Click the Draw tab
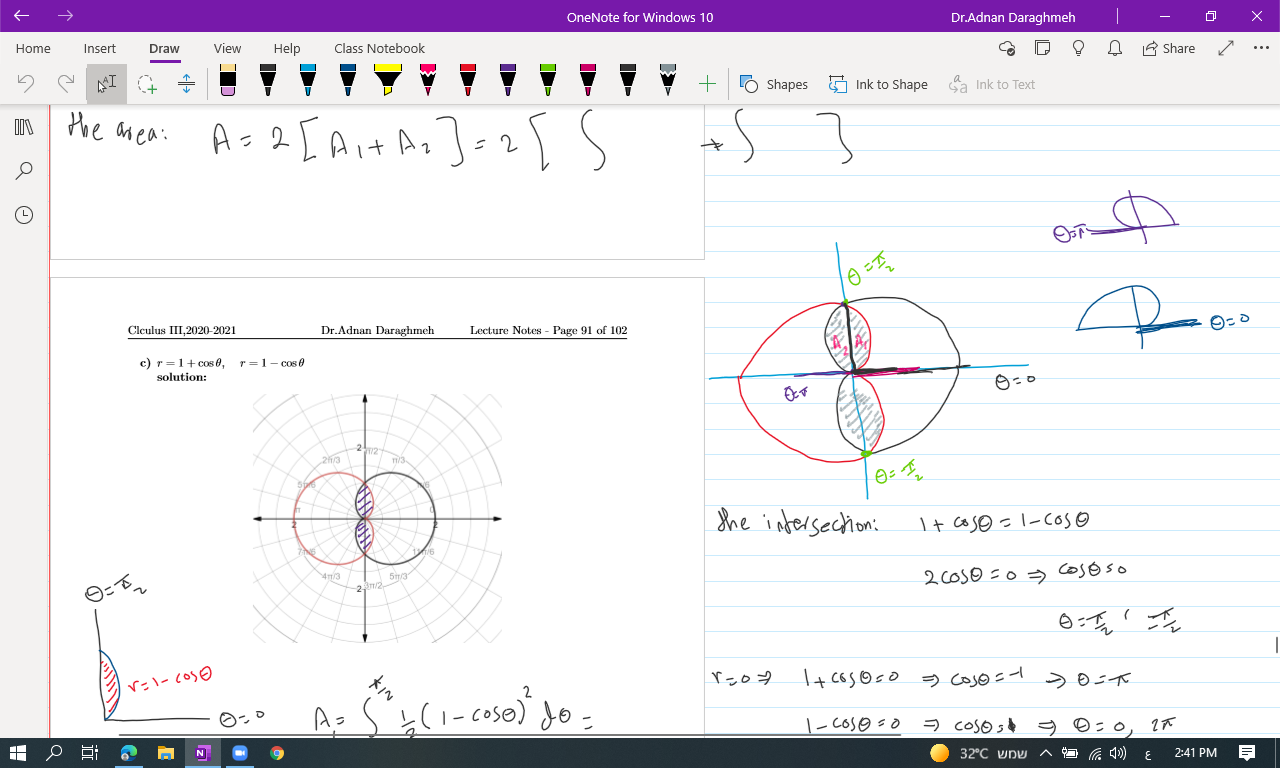 [164, 48]
